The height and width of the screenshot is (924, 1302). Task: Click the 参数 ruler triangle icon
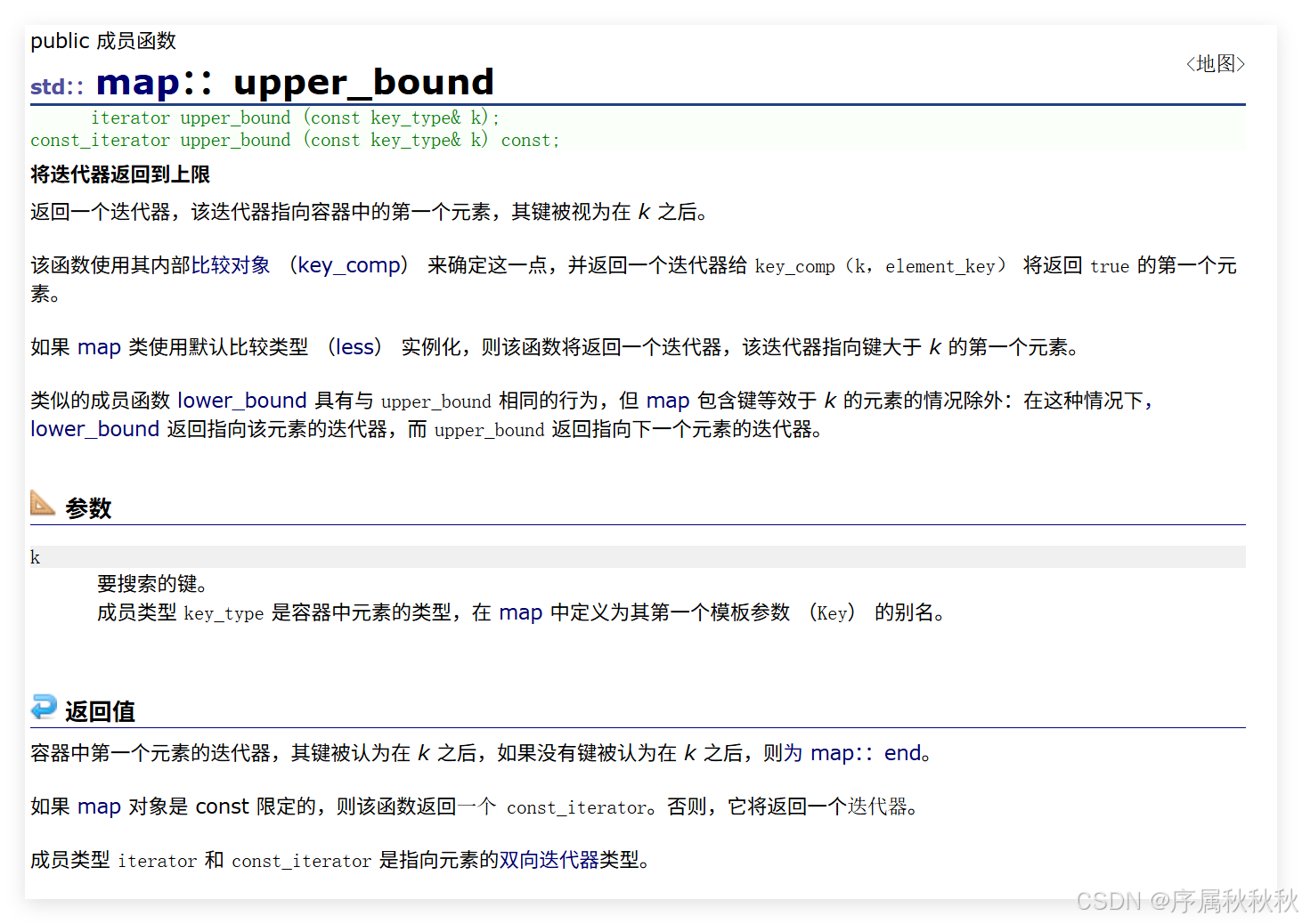(x=43, y=503)
